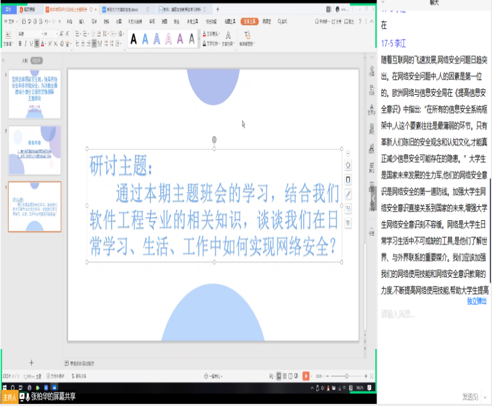Select the second slide thumbnail
492x406 pixels.
tap(35, 150)
